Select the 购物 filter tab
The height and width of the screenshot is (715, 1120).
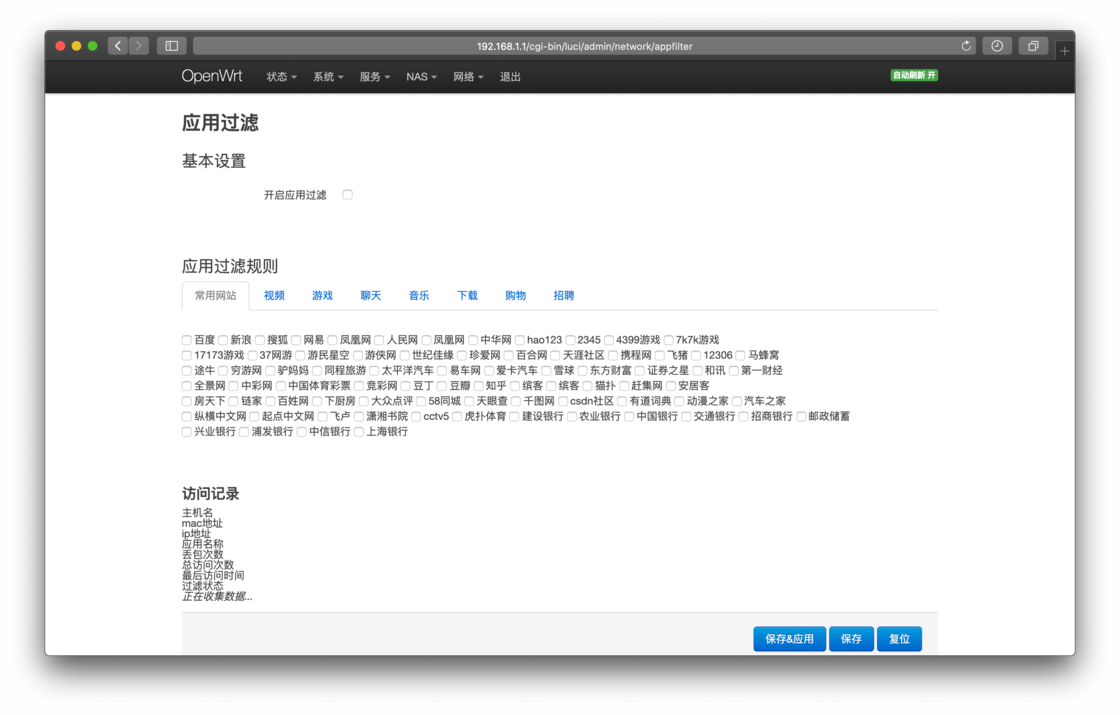coord(515,295)
